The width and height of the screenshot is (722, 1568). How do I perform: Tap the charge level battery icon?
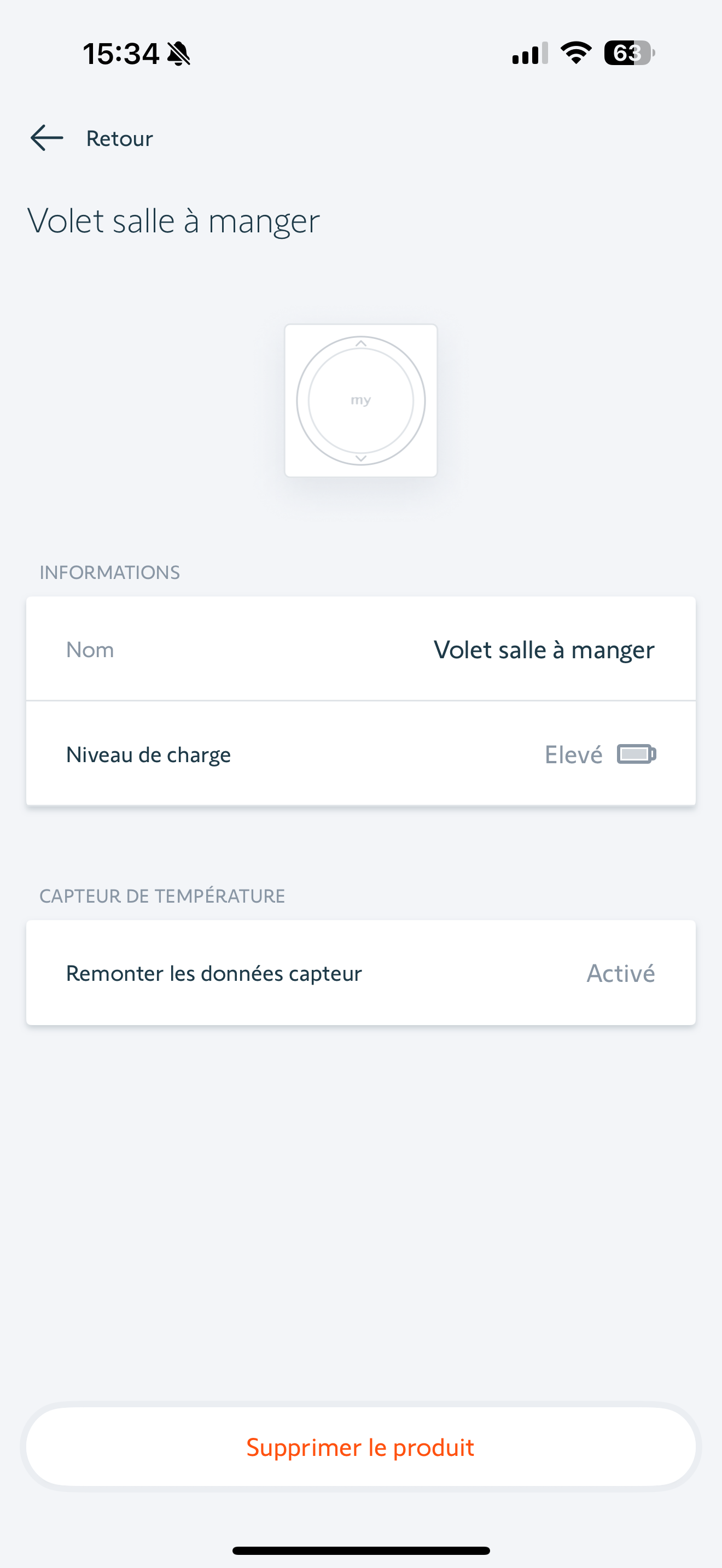(x=636, y=754)
